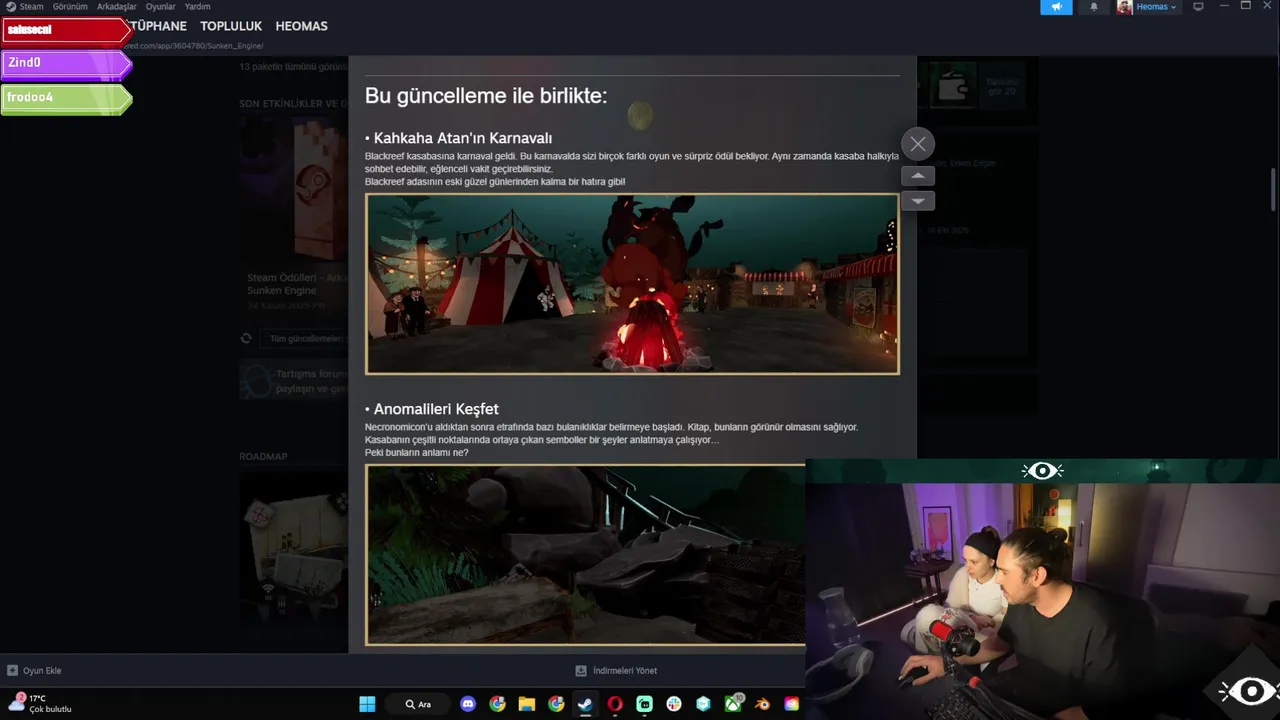Open Discord from the taskbar

(468, 704)
